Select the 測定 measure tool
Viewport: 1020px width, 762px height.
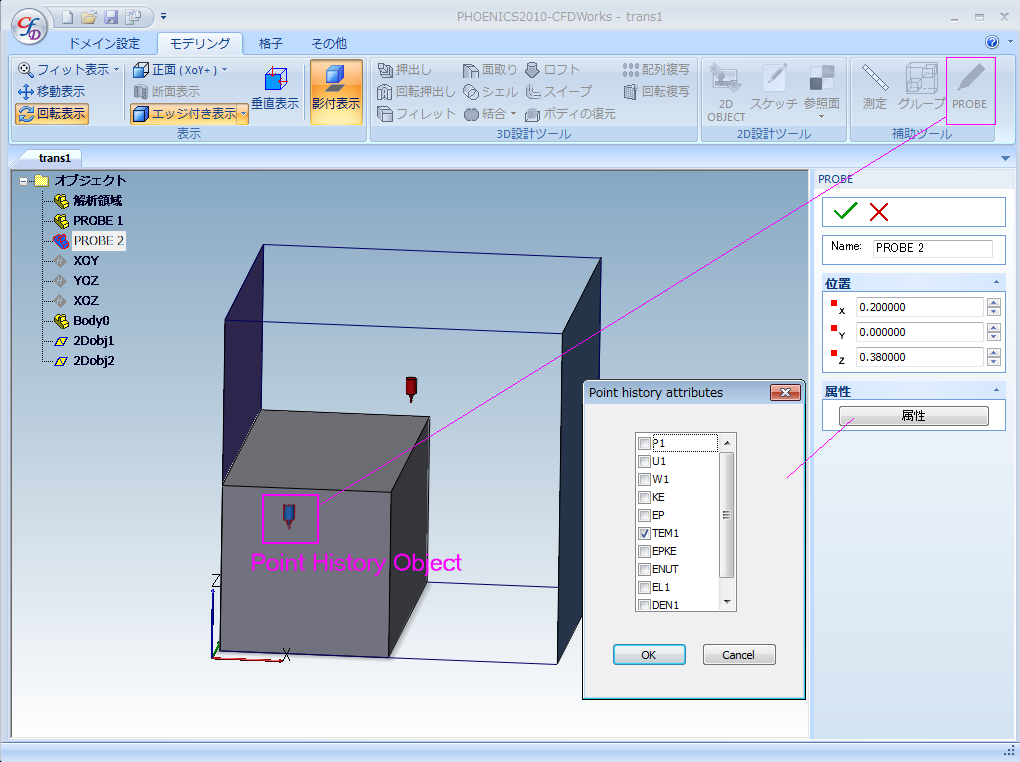click(x=874, y=85)
